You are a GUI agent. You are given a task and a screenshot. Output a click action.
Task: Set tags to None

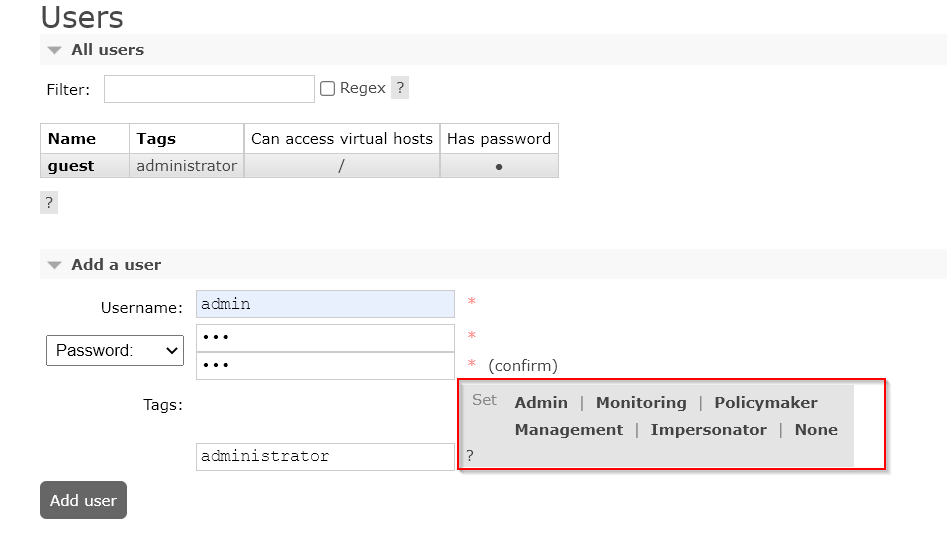(816, 430)
